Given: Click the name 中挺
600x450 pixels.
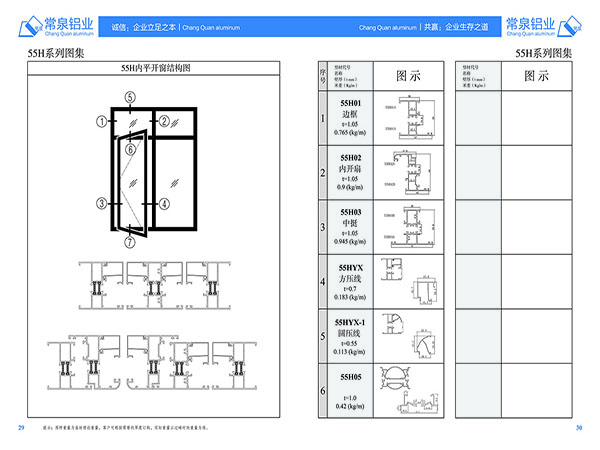Looking at the screenshot, I should (350, 223).
